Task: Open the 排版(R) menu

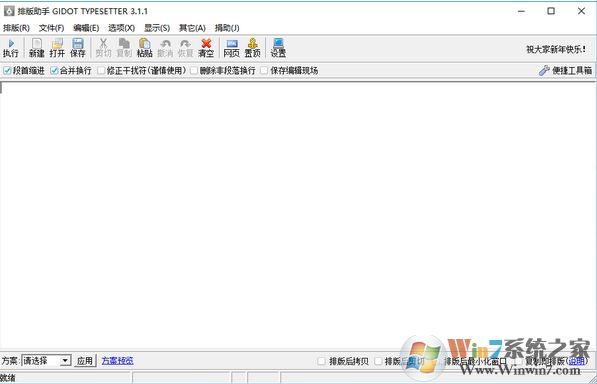Action: pos(16,28)
